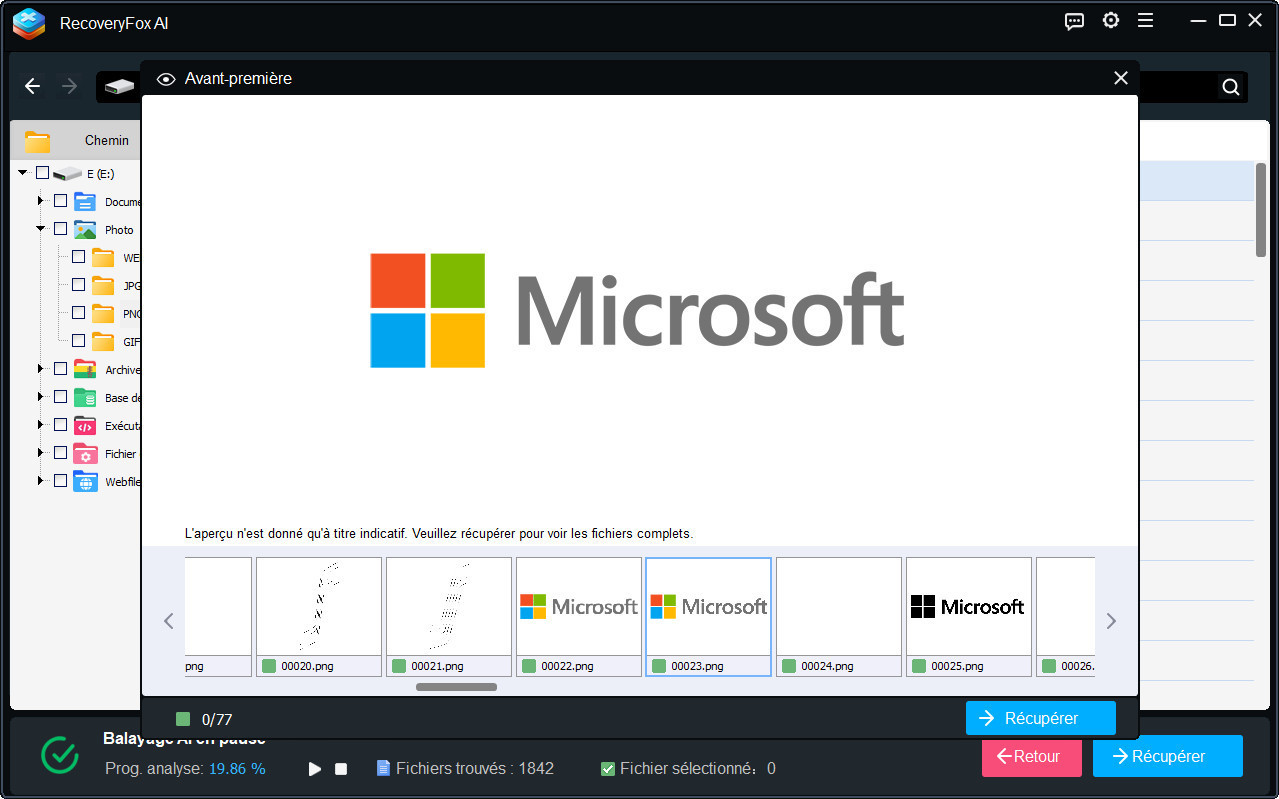Click the drive icon in the path bar
Viewport: 1279px width, 799px height.
click(x=119, y=87)
